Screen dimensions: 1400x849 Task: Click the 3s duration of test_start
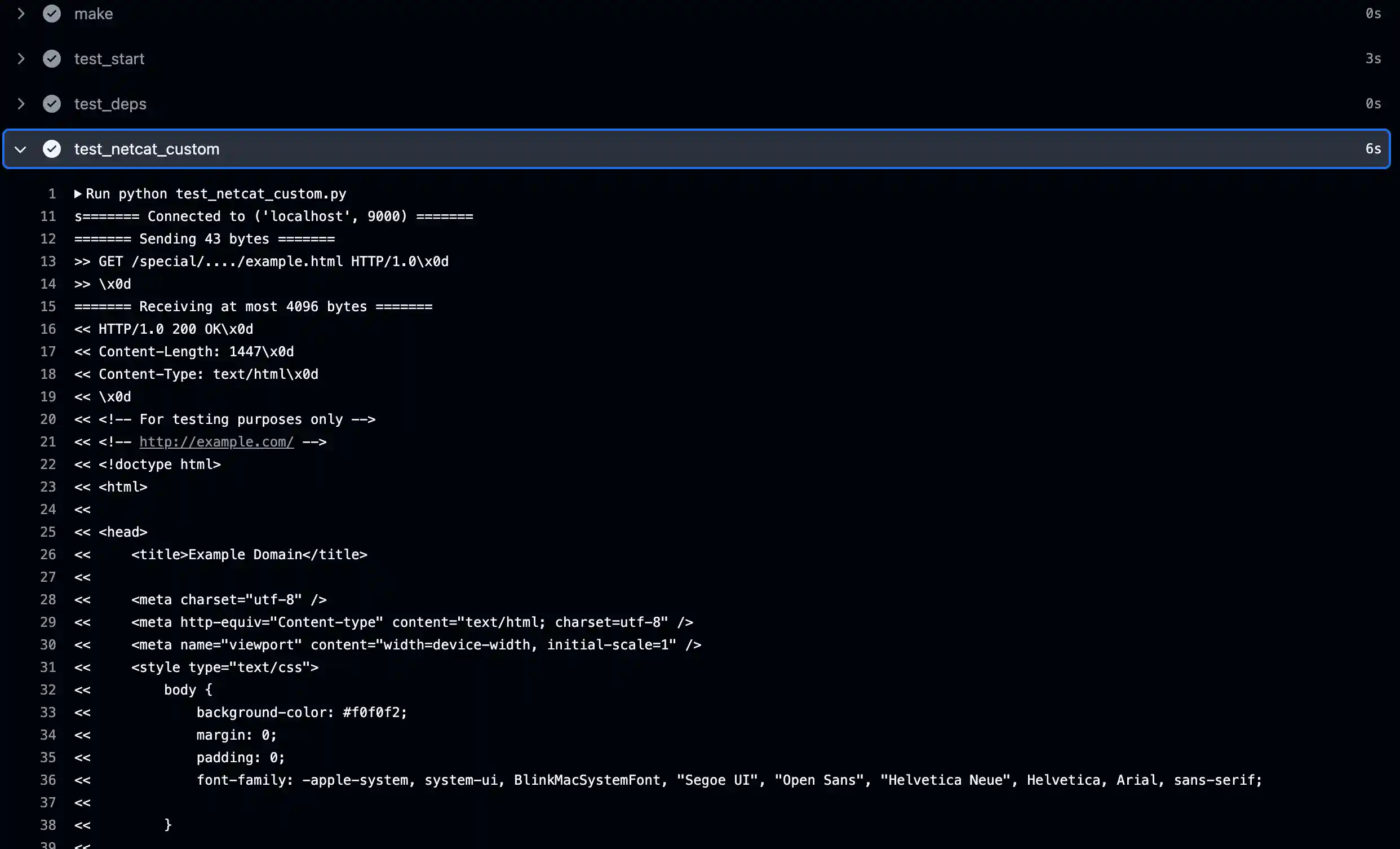[1373, 59]
